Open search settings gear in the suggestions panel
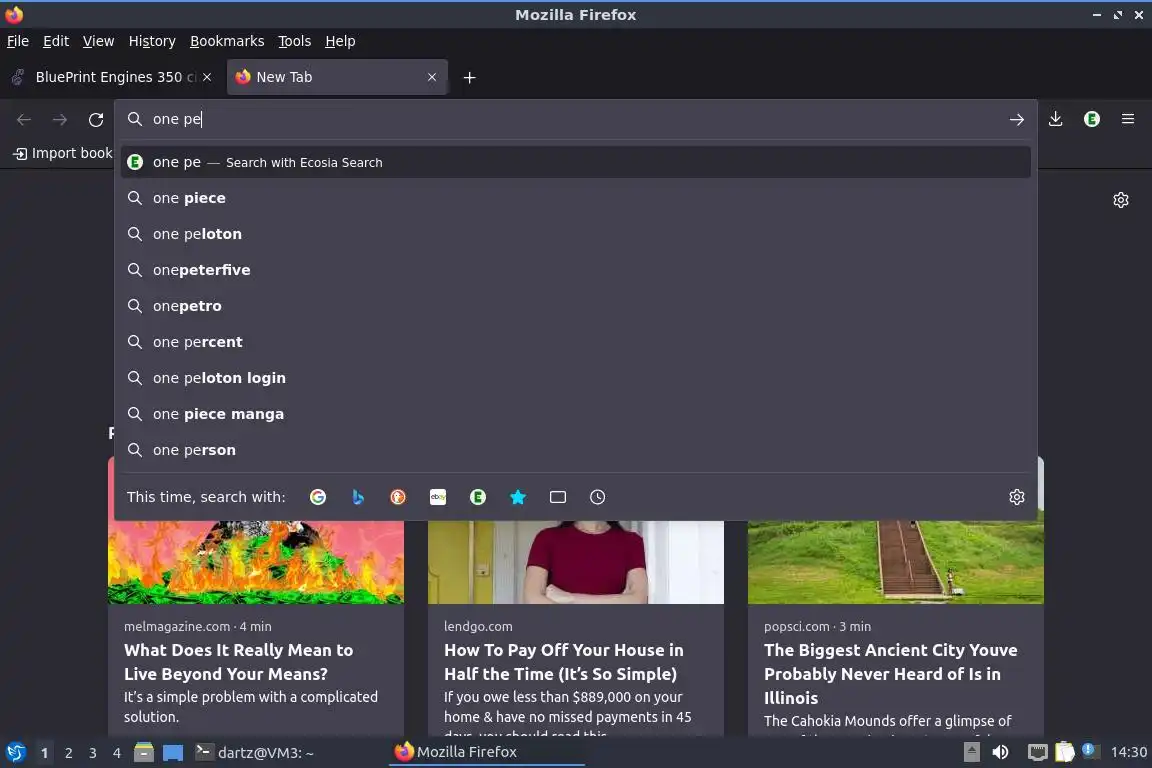 tap(1017, 498)
